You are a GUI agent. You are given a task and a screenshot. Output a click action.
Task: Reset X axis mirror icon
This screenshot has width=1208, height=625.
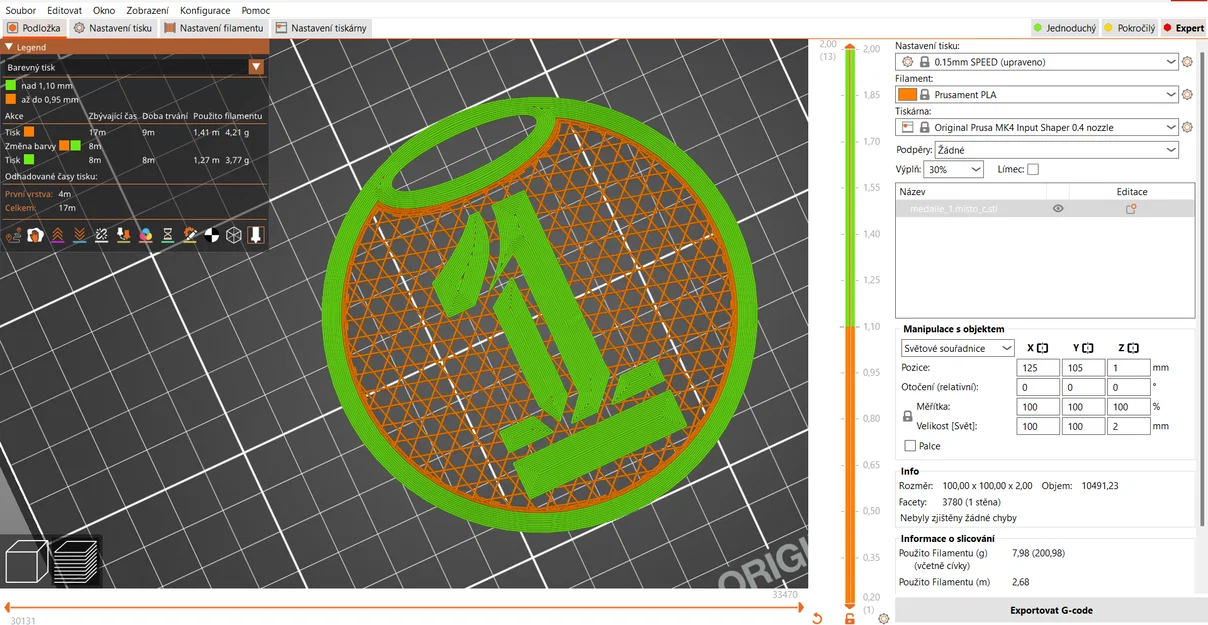1042,348
